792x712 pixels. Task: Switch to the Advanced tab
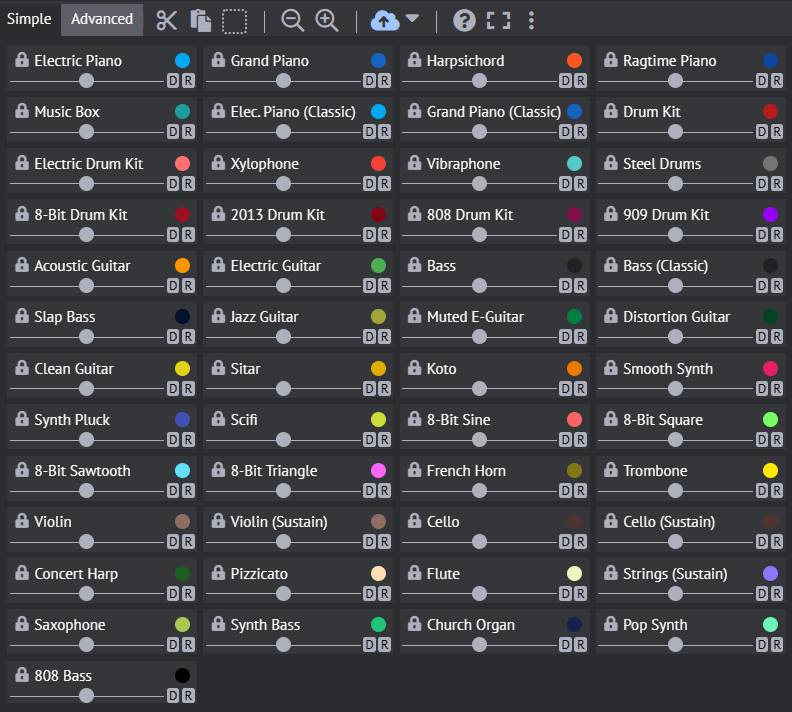[102, 19]
